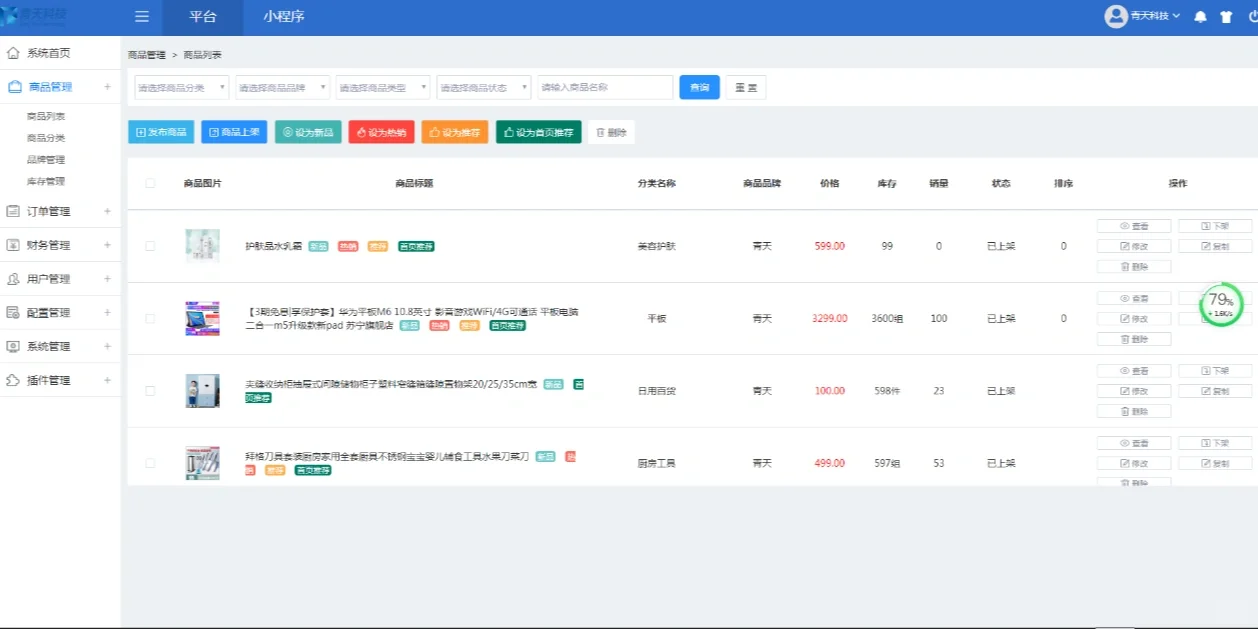This screenshot has height=629, width=1258.
Task: Click 修改 for 拜格刀具套装 row
Action: (1134, 463)
